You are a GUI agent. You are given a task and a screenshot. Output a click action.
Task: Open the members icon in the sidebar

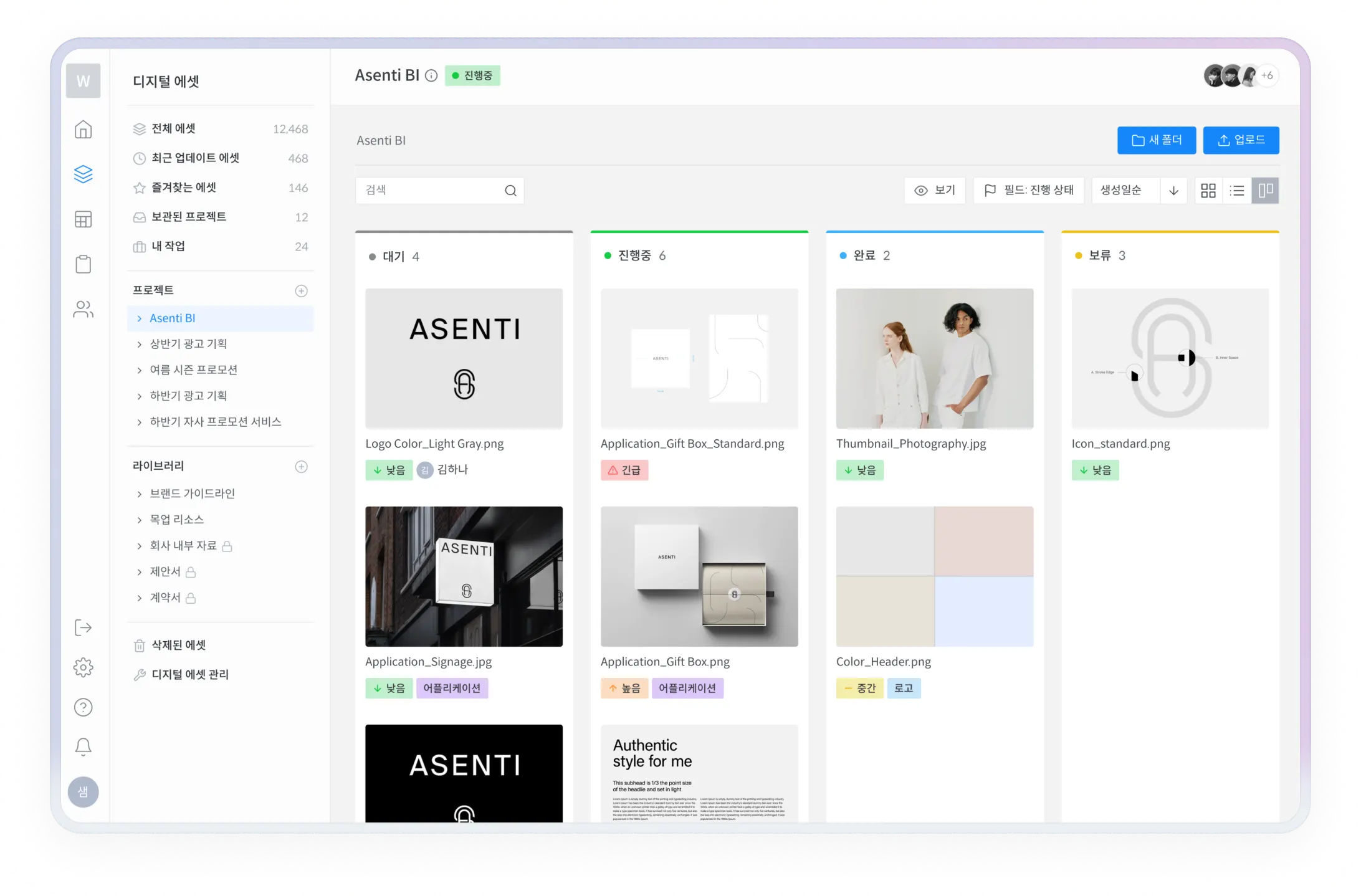[x=83, y=309]
